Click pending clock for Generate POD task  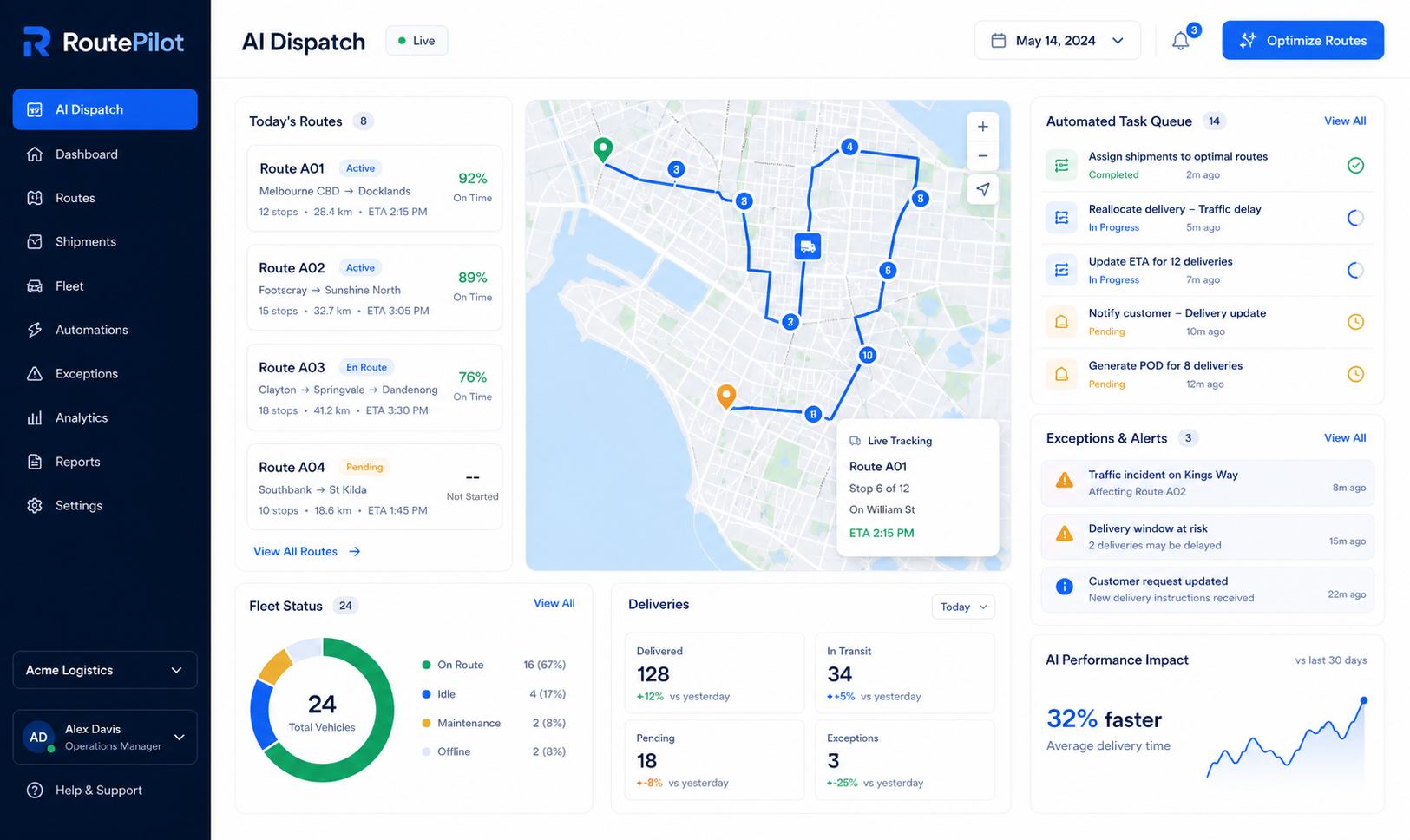coord(1355,374)
